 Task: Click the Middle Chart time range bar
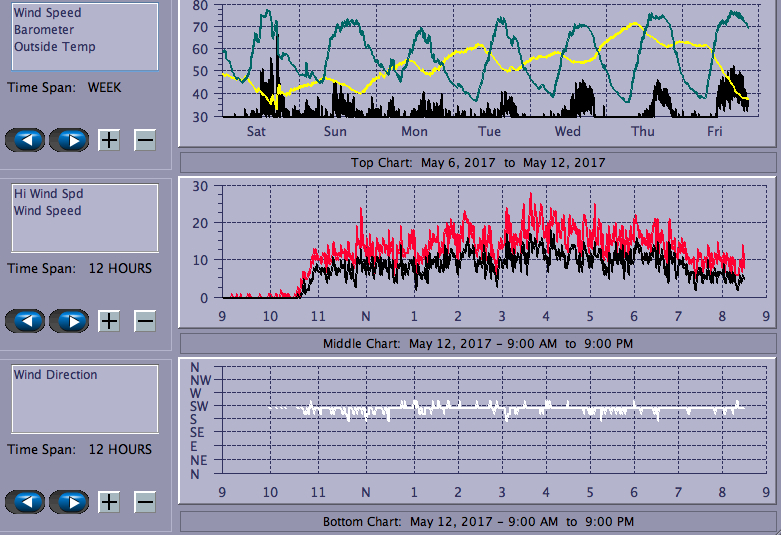(x=478, y=344)
